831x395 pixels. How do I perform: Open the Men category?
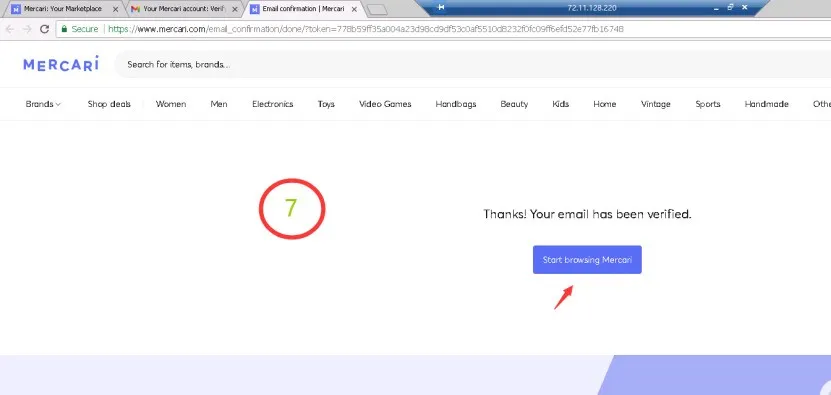(x=219, y=104)
